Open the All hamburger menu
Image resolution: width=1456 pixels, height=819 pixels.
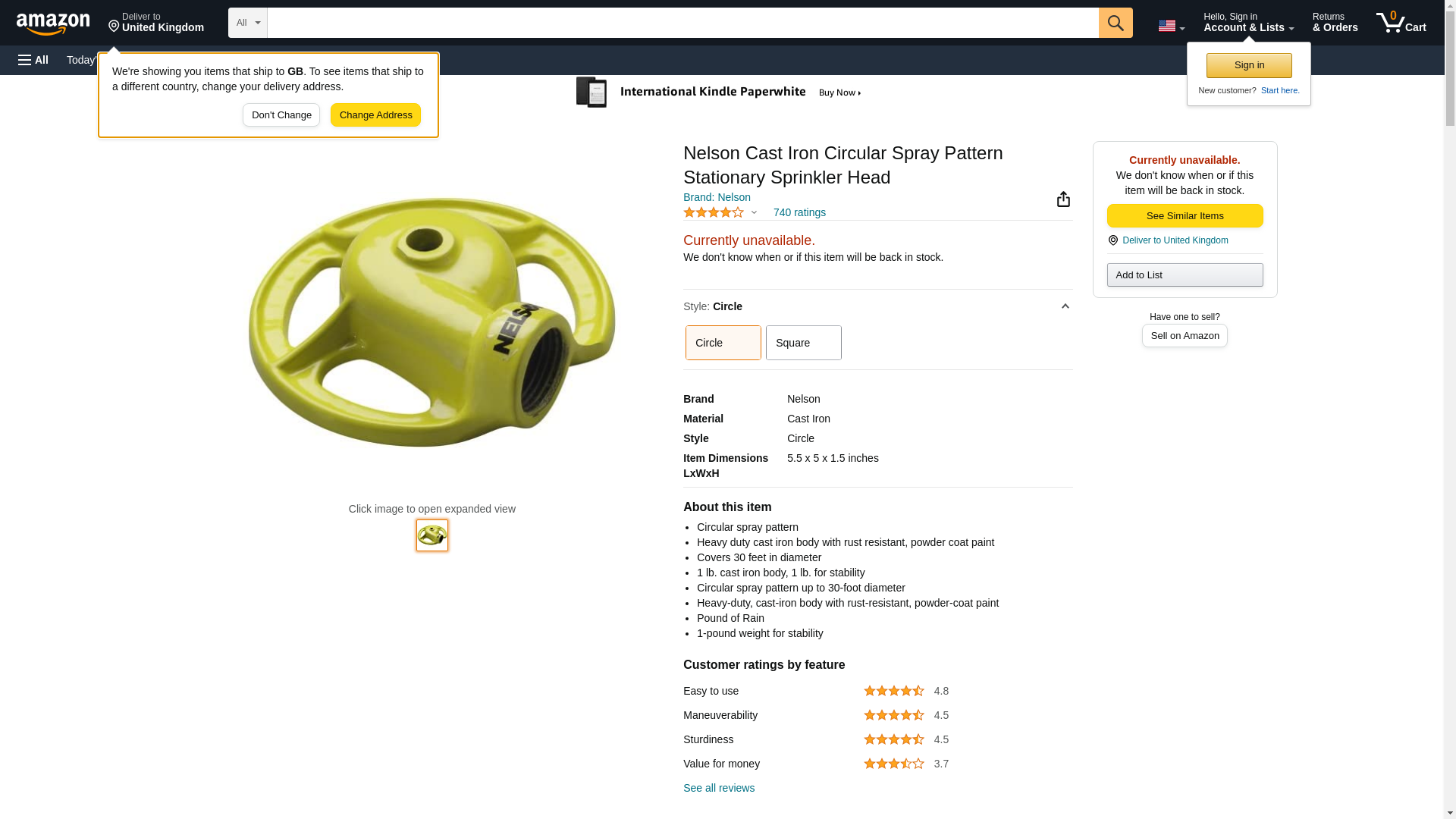click(x=33, y=60)
